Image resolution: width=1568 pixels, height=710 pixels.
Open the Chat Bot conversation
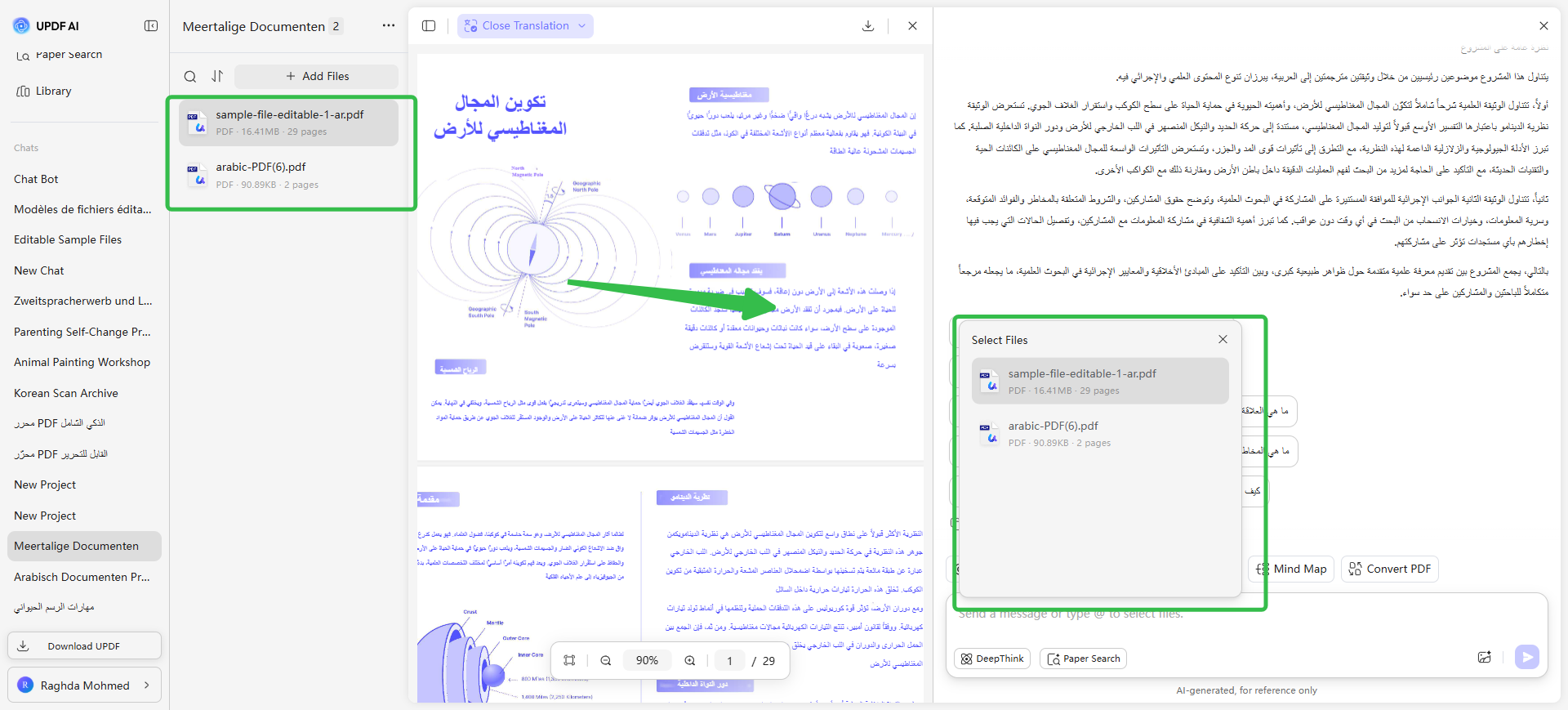(36, 179)
